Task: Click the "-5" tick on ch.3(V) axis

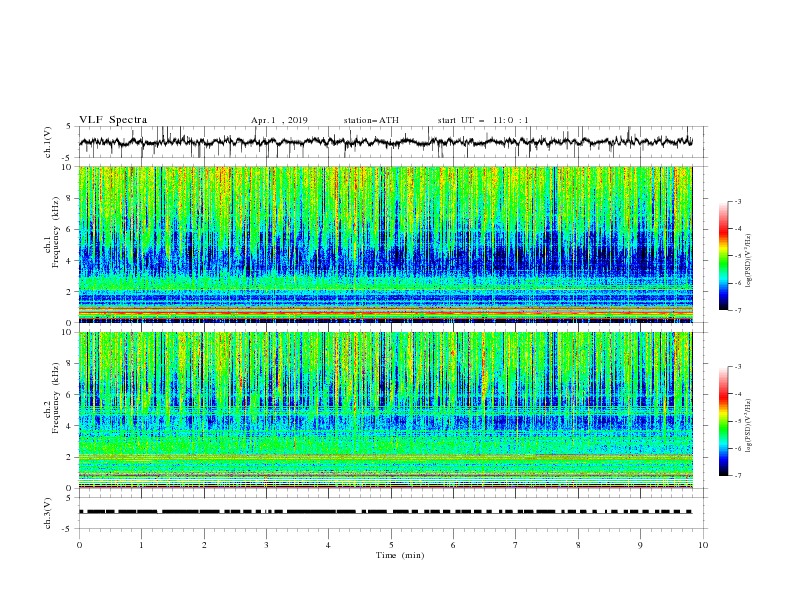Action: tap(68, 529)
